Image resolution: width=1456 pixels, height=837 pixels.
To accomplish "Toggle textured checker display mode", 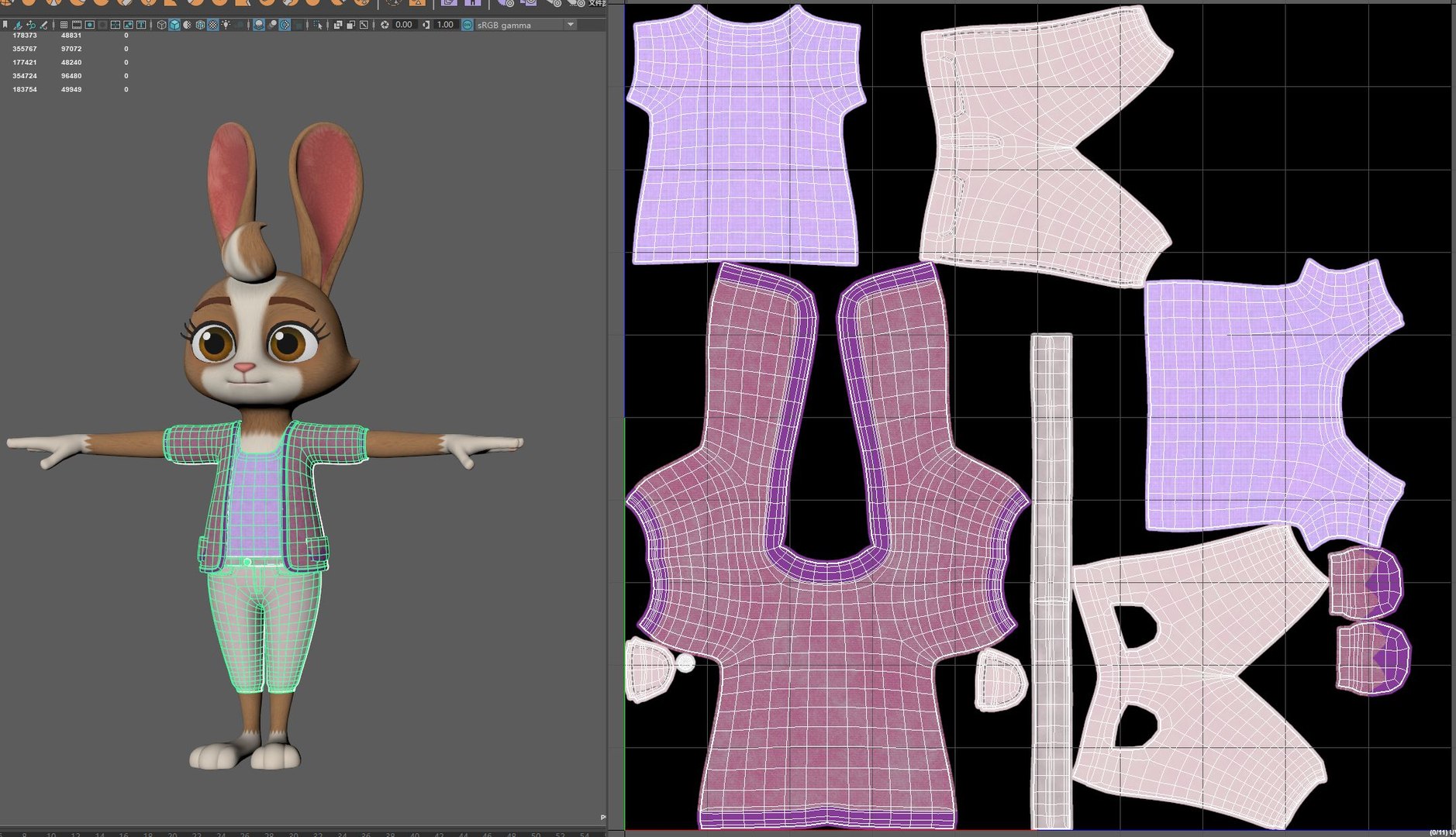I will coord(212,25).
